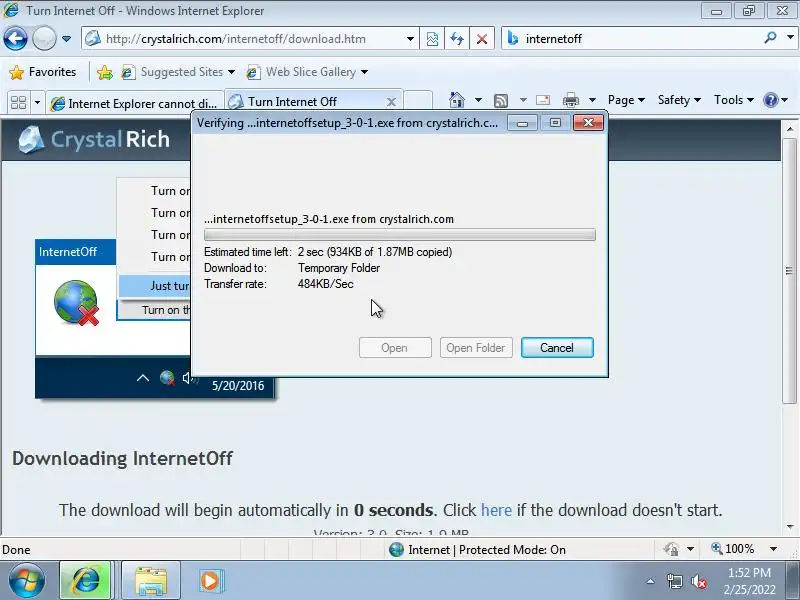Click the scrollbar down arrow

[790, 526]
